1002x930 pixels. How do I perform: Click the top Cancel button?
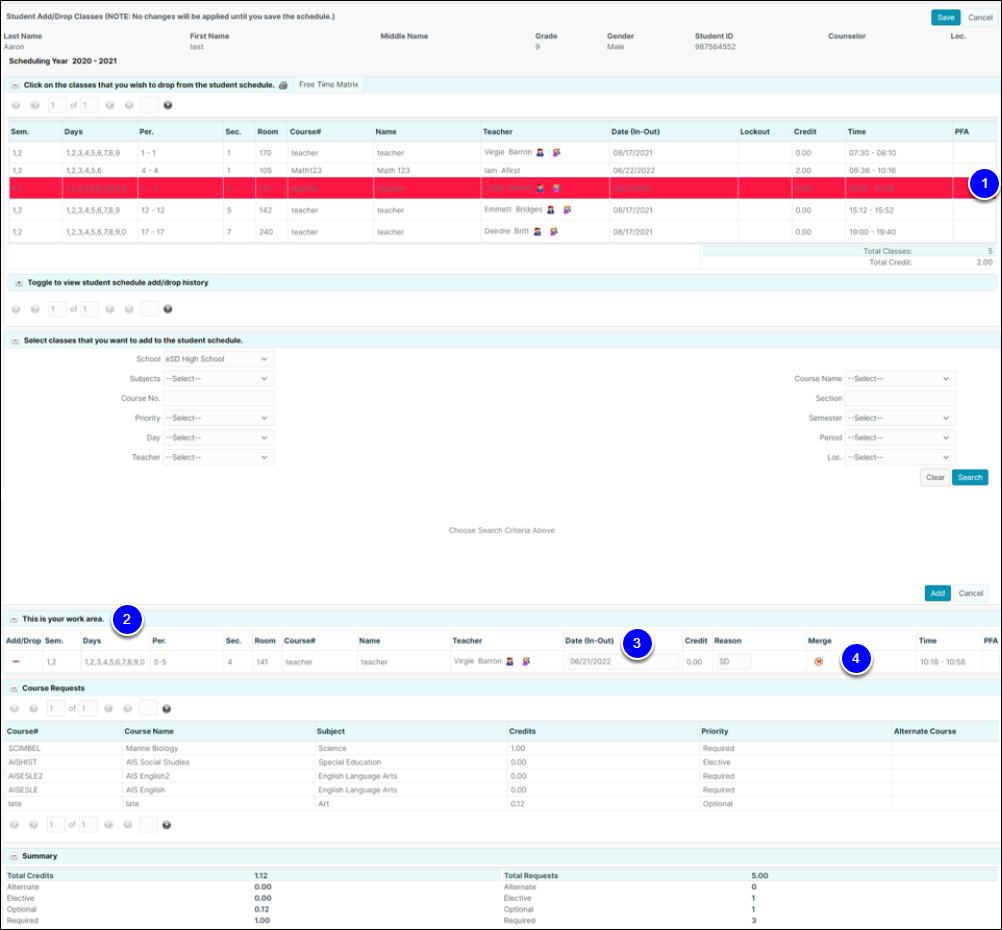[x=980, y=18]
